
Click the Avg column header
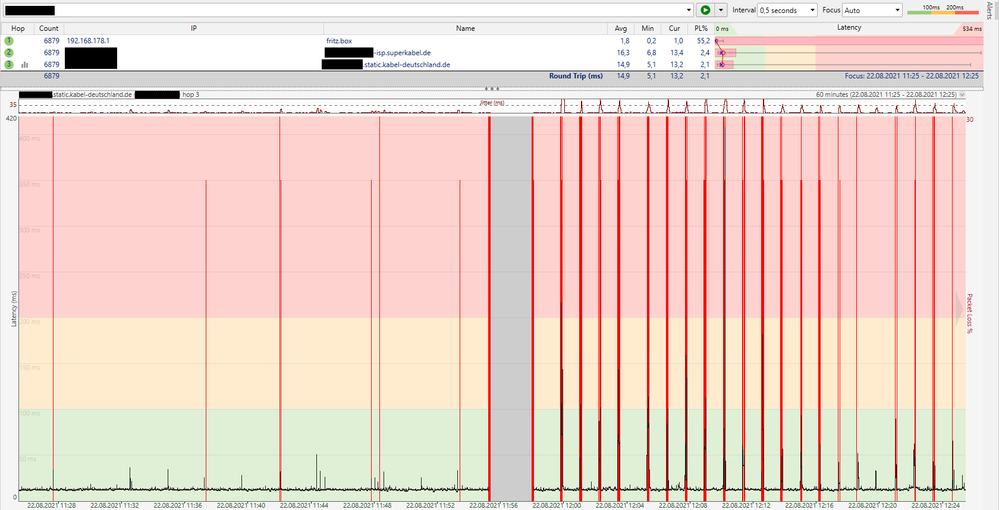pos(621,28)
